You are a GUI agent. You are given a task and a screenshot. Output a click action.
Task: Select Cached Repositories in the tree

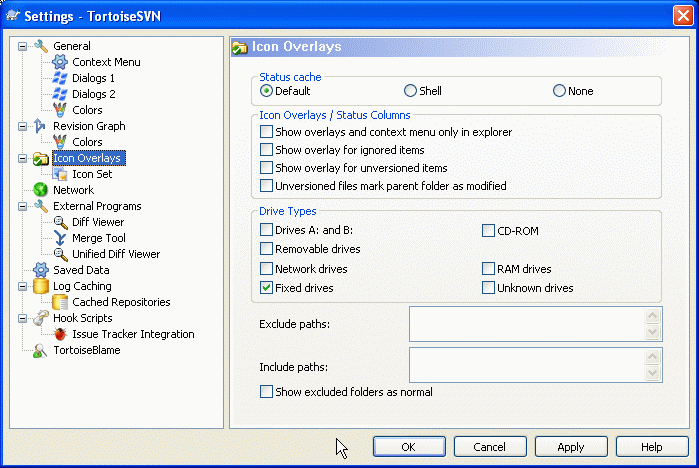[x=121, y=302]
